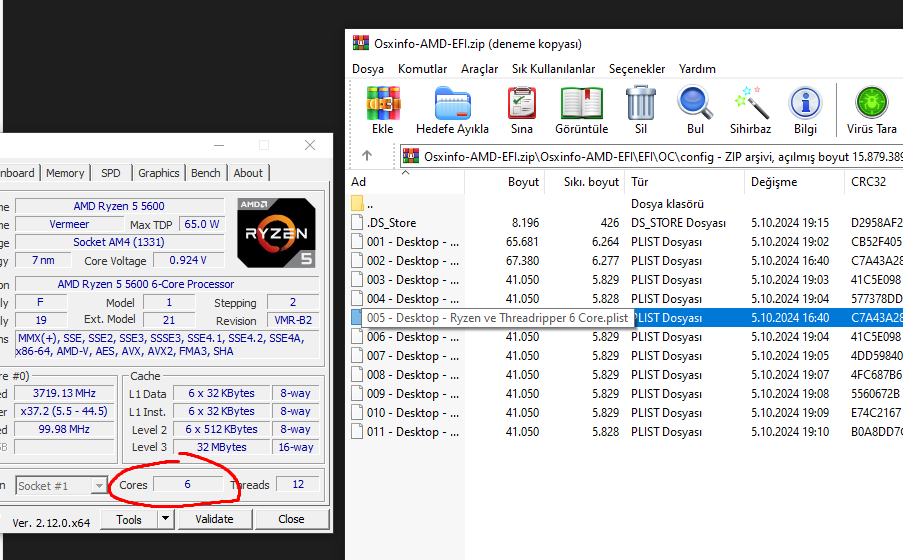Click the Bul magnifier icon
This screenshot has height=560, width=903.
pos(695,103)
